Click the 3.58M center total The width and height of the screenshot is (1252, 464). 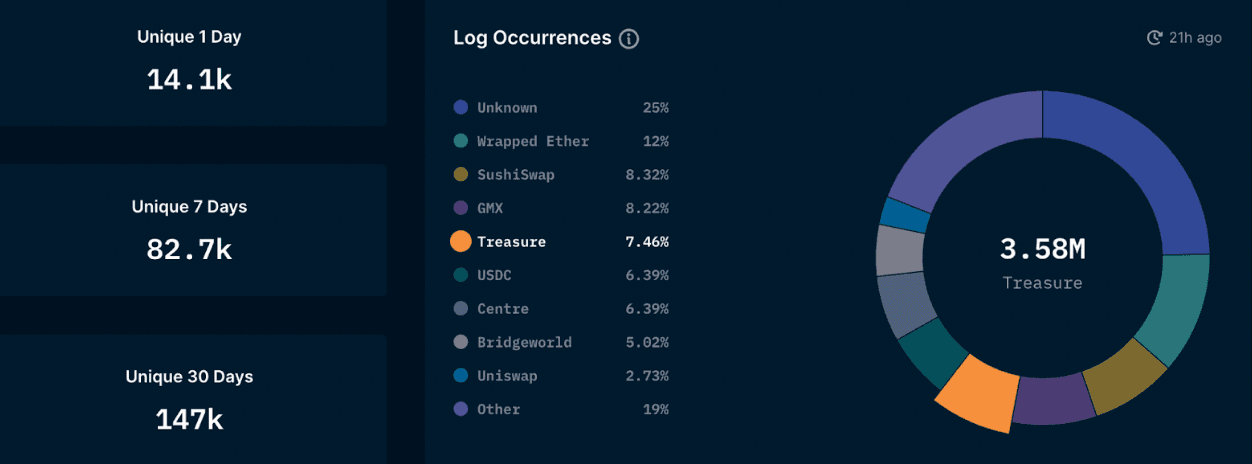pyautogui.click(x=1042, y=250)
